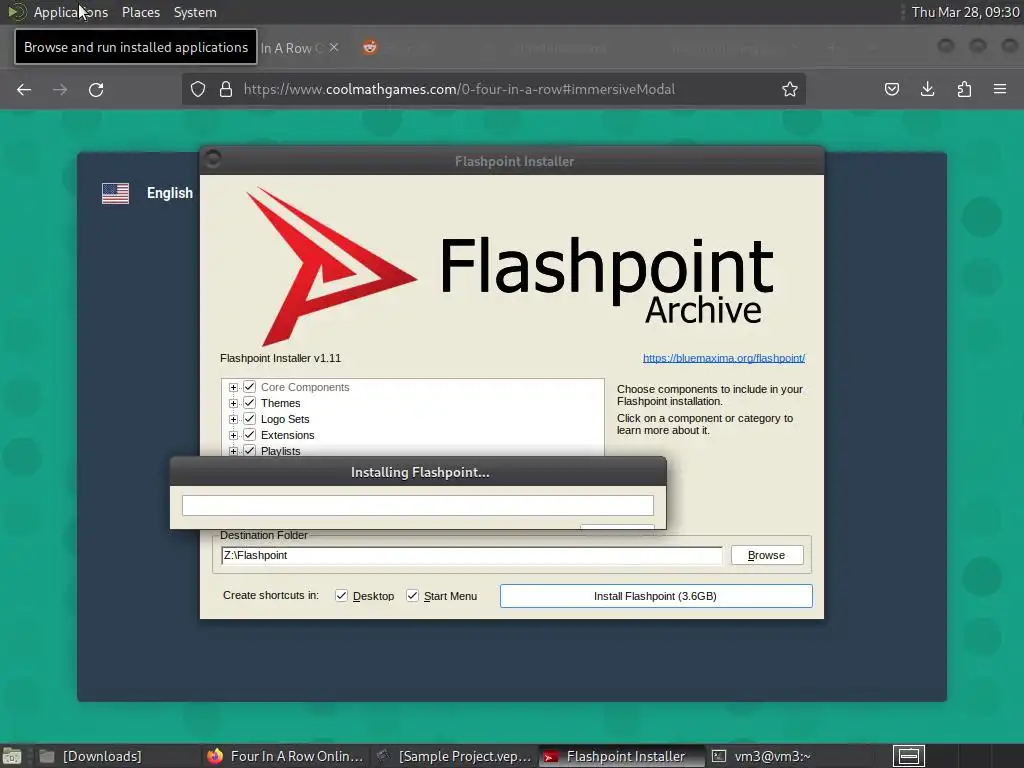Expand the Logo Sets tree node
The image size is (1024, 768).
point(233,419)
